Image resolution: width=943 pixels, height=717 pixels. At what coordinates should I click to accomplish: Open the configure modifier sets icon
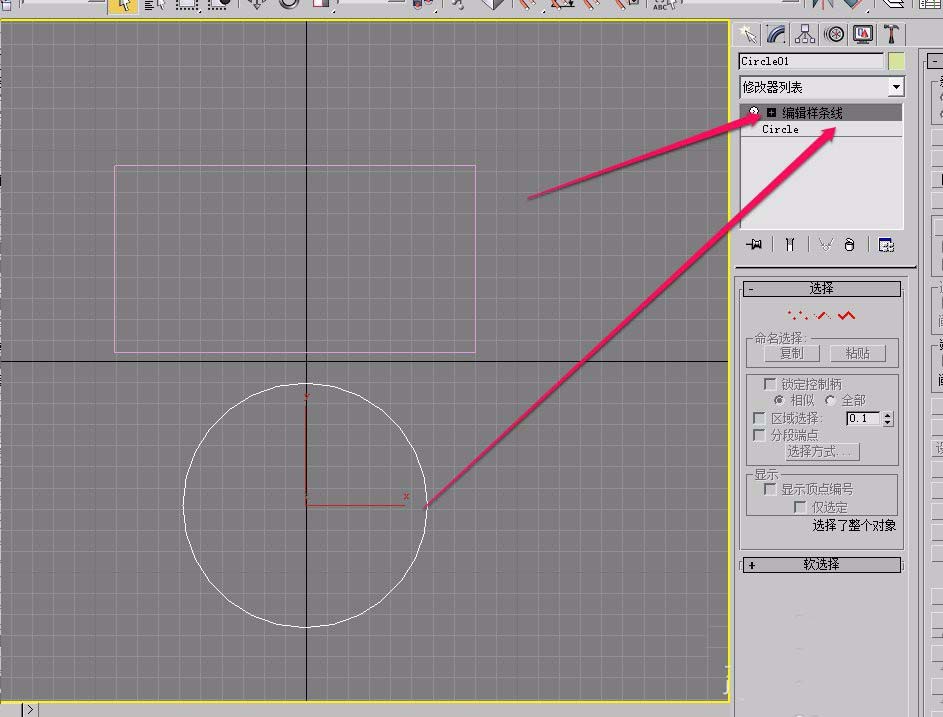click(886, 244)
